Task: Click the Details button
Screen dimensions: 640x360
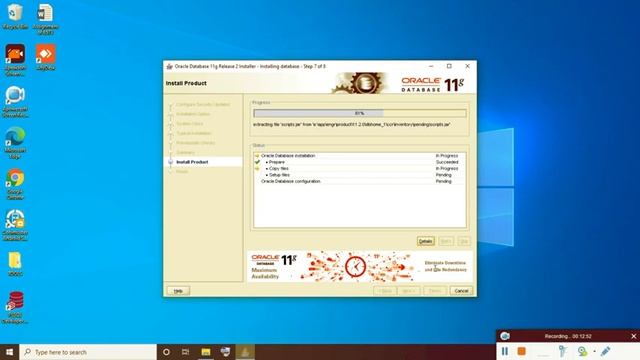Action: (x=425, y=241)
